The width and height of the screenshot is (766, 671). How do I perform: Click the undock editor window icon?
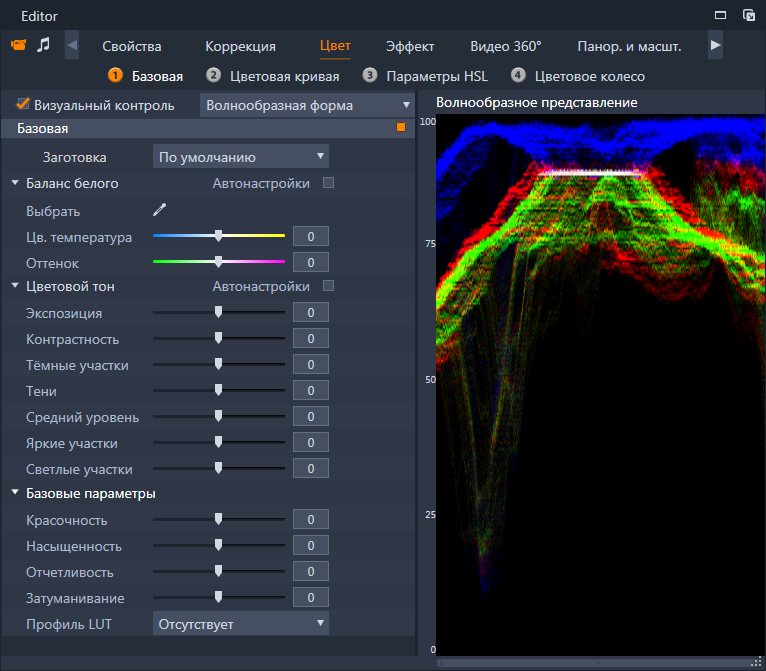click(x=748, y=15)
